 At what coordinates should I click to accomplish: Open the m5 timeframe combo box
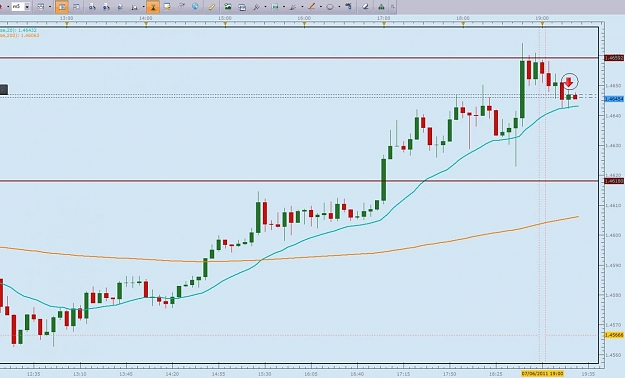(x=20, y=6)
